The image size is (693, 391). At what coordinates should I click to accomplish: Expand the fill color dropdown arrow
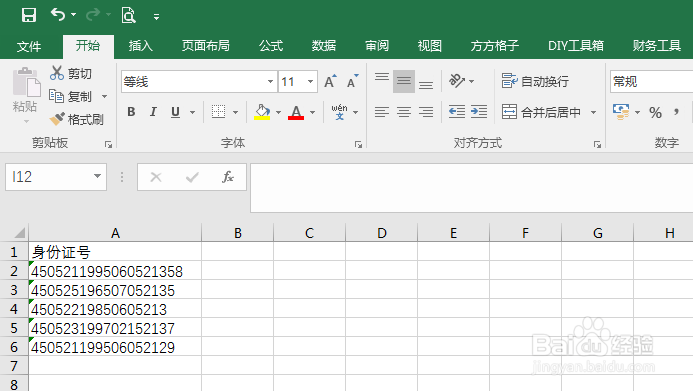[278, 112]
